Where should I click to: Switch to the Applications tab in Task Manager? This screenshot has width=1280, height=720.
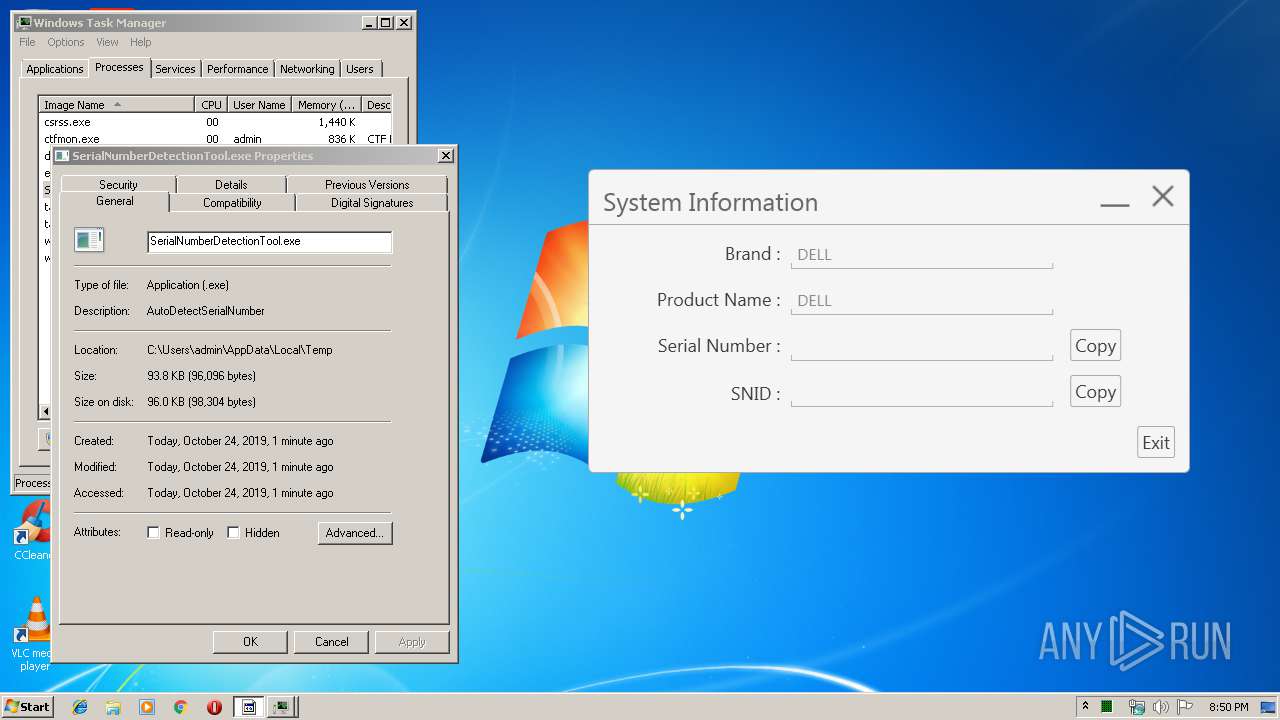pyautogui.click(x=55, y=69)
